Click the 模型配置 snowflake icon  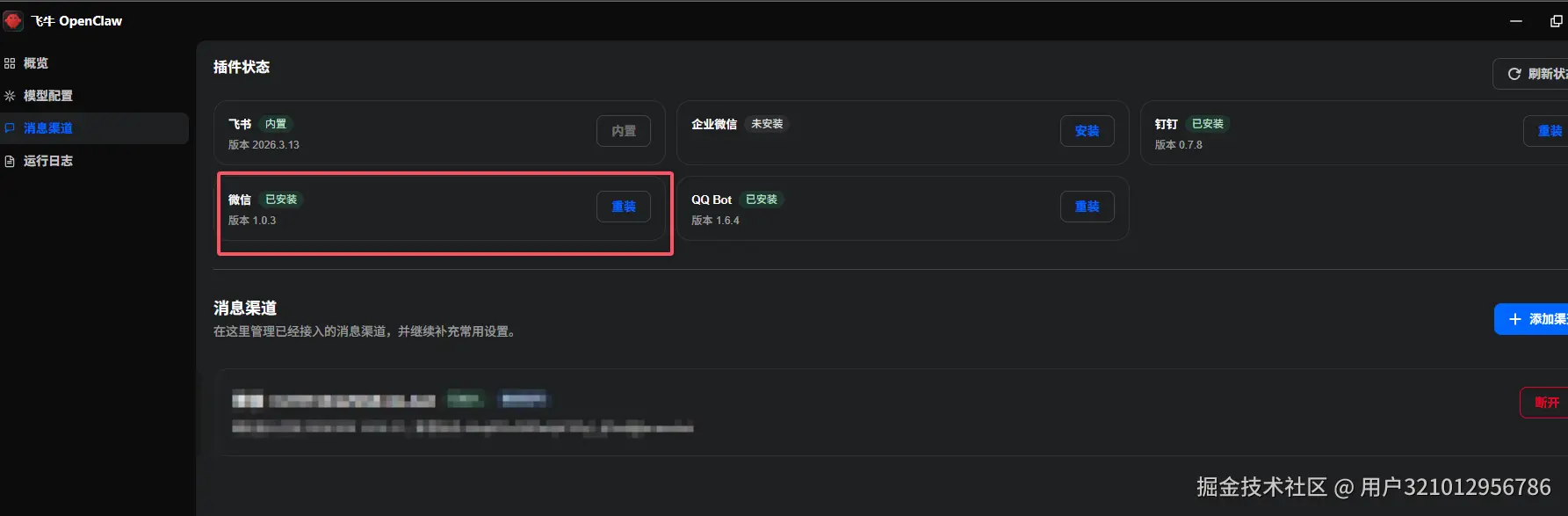pyautogui.click(x=10, y=96)
